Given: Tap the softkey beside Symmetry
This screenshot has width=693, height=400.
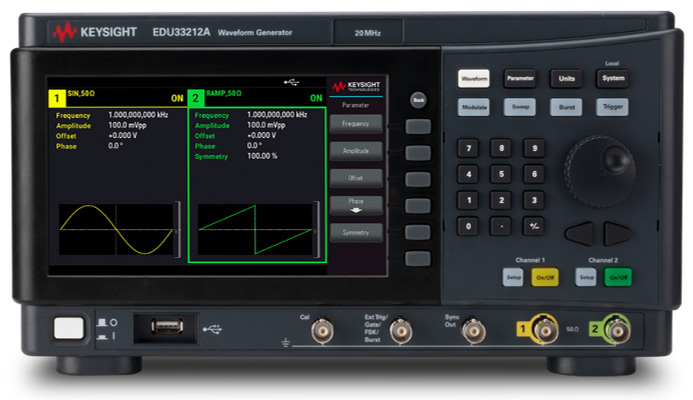Looking at the screenshot, I should point(418,232).
